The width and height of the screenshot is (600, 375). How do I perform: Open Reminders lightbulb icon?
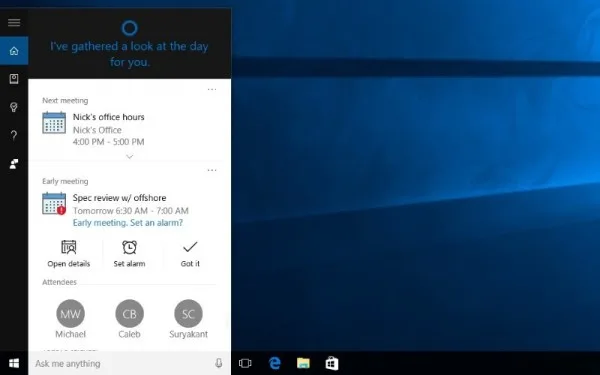coord(14,107)
